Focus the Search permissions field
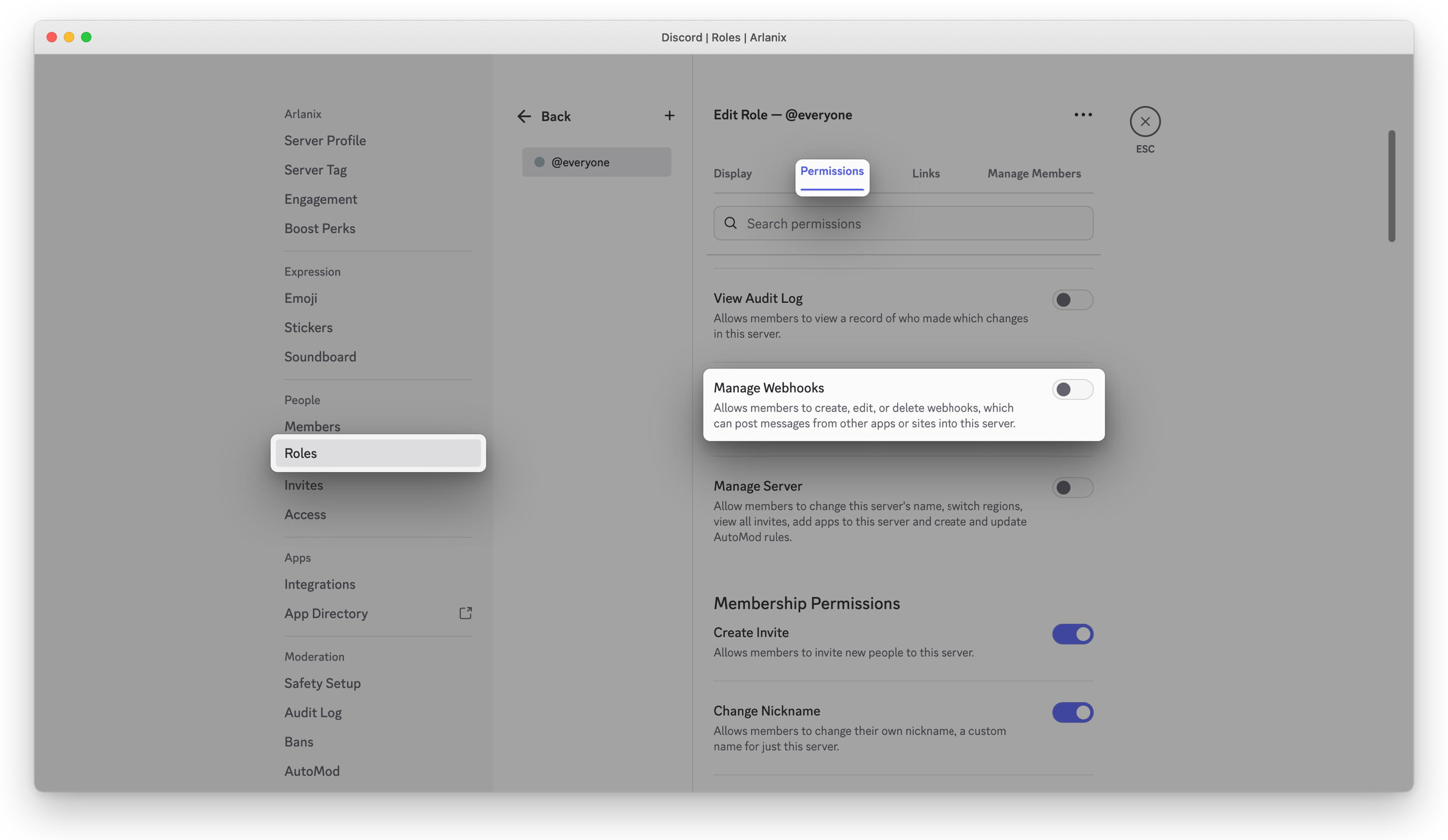 pyautogui.click(x=903, y=223)
